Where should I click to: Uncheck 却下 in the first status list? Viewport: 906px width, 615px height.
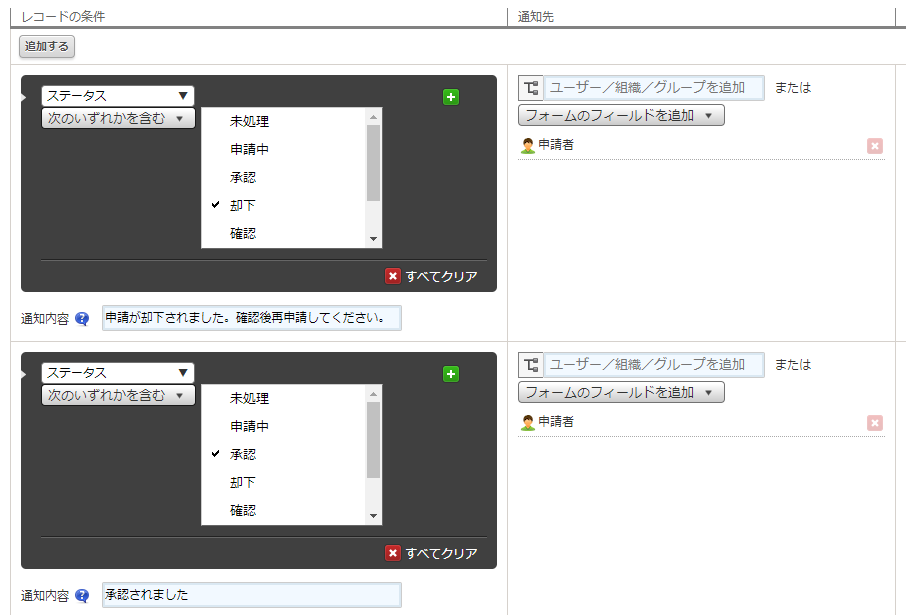pyautogui.click(x=284, y=205)
